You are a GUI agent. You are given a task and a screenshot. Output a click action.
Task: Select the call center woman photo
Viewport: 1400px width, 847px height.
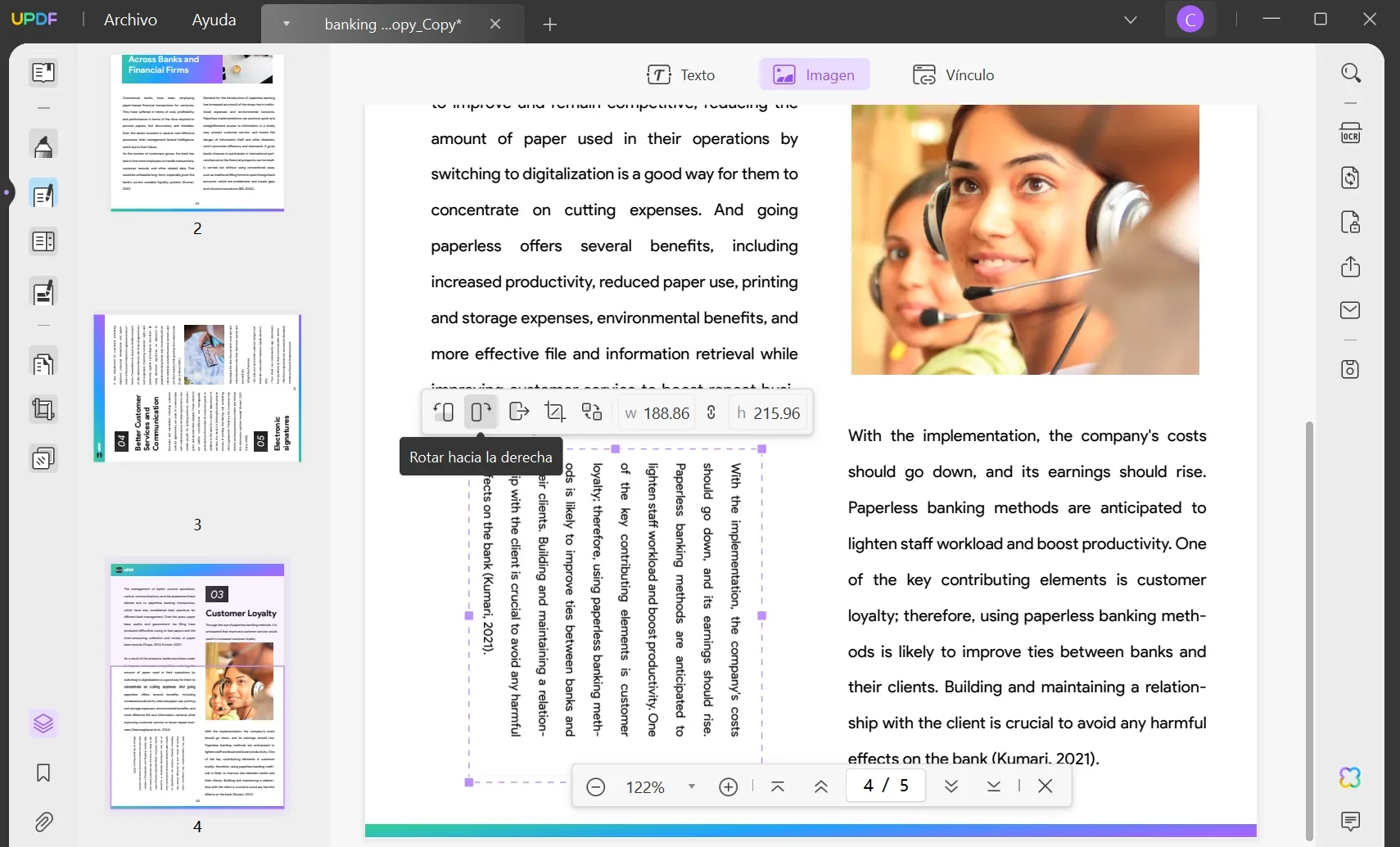[x=1025, y=239]
